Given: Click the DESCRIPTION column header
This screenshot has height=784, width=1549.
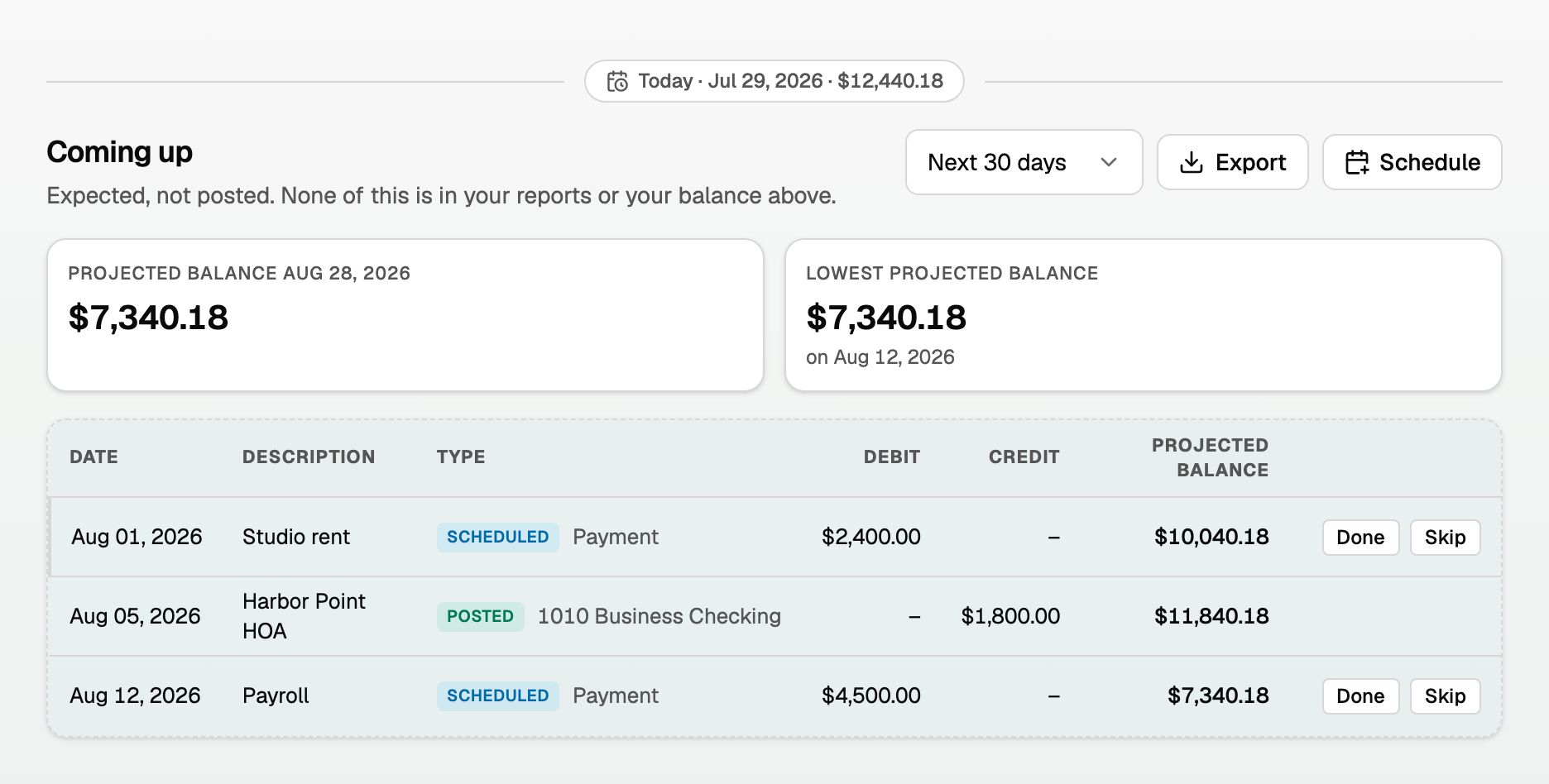Looking at the screenshot, I should 309,457.
